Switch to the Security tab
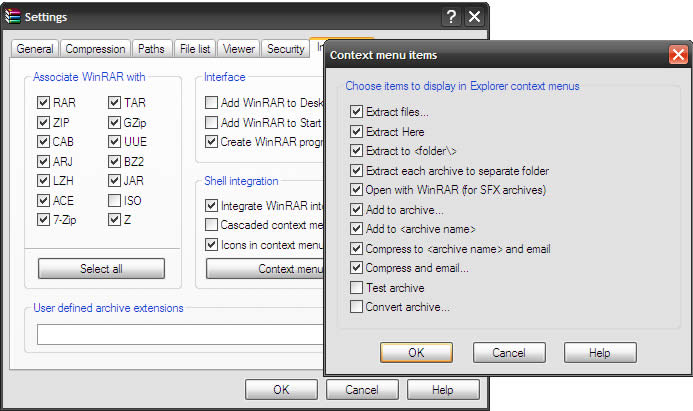 (x=286, y=49)
